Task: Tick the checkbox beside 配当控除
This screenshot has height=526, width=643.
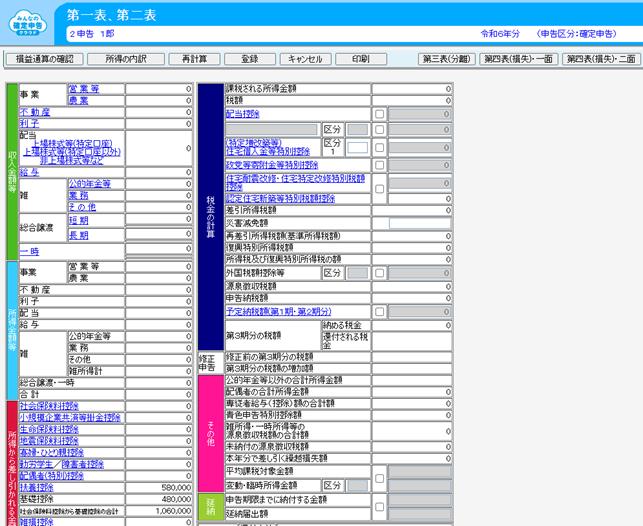Action: pyautogui.click(x=379, y=114)
